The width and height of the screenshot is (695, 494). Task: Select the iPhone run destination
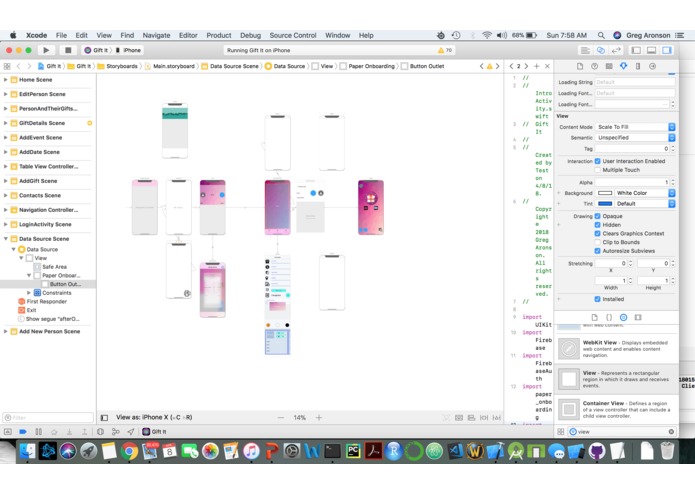click(x=128, y=50)
